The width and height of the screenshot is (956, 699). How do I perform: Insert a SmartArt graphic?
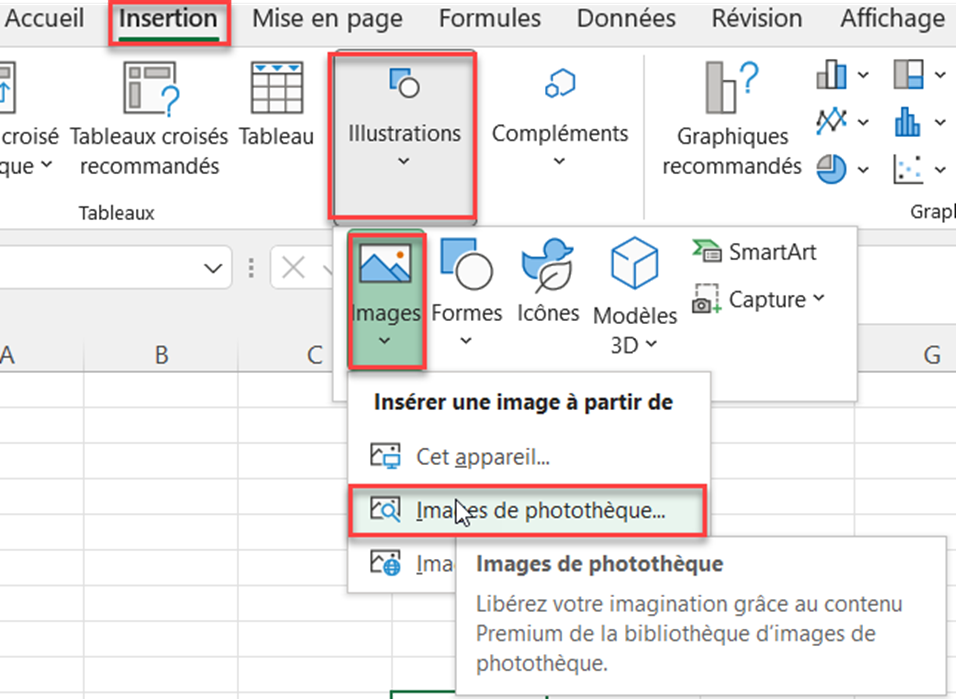point(754,251)
